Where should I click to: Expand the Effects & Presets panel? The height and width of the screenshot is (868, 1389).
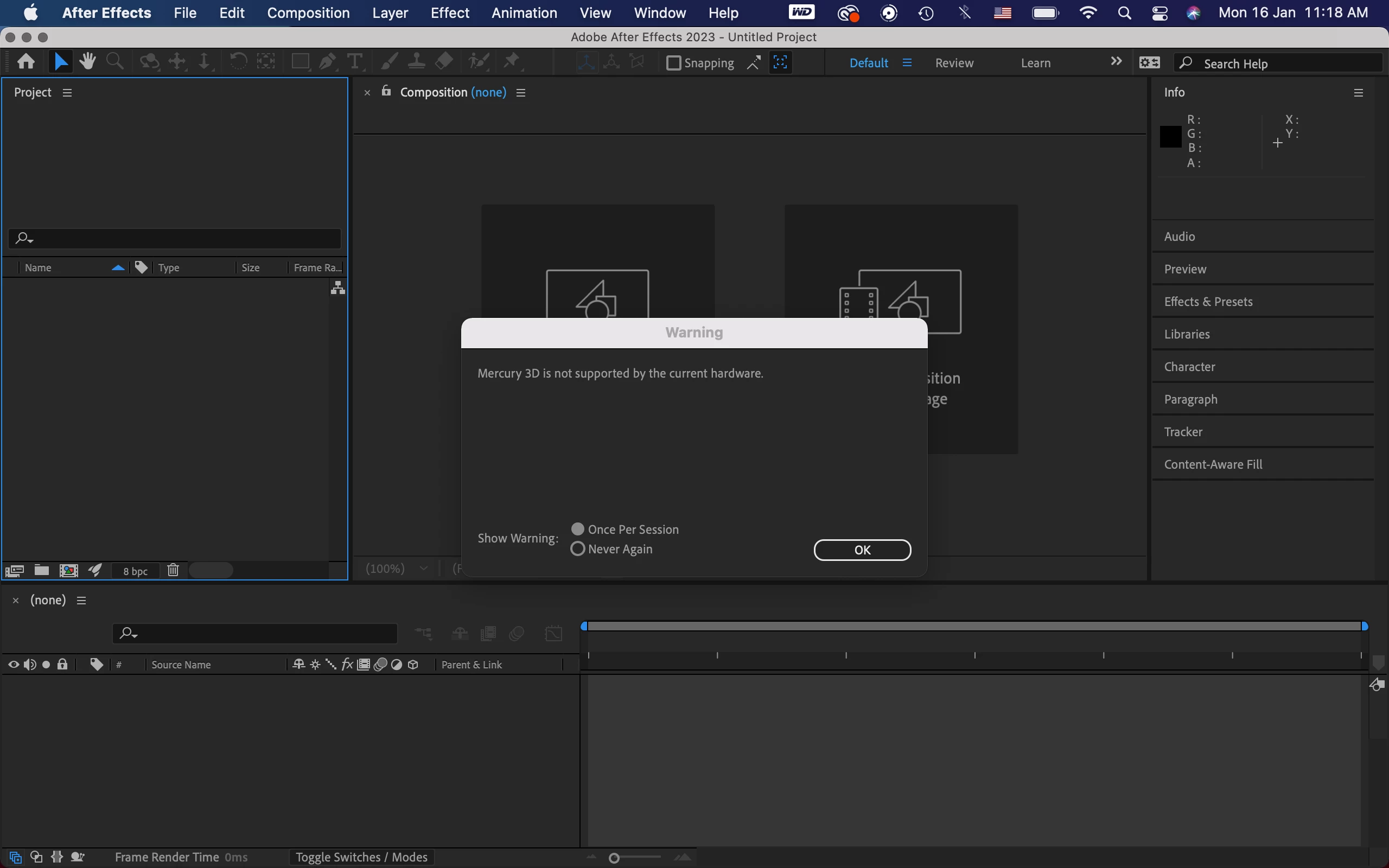click(1208, 302)
